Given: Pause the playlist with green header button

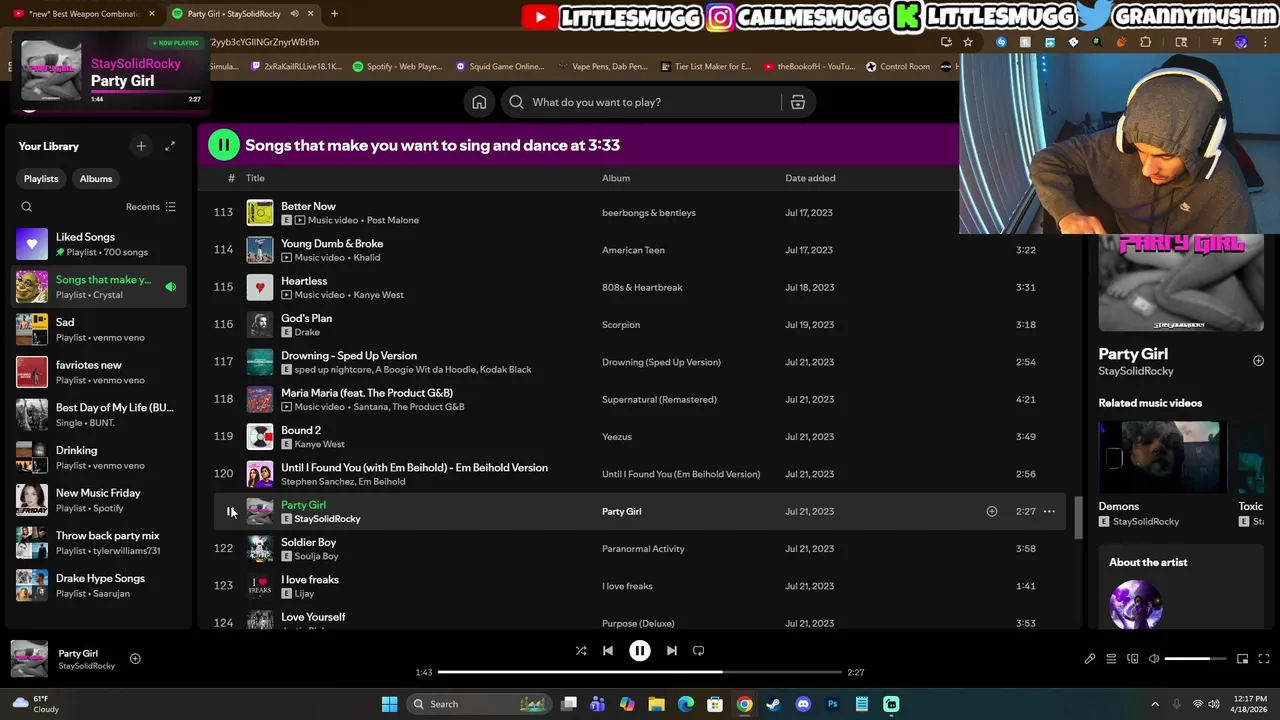Looking at the screenshot, I should 224,145.
